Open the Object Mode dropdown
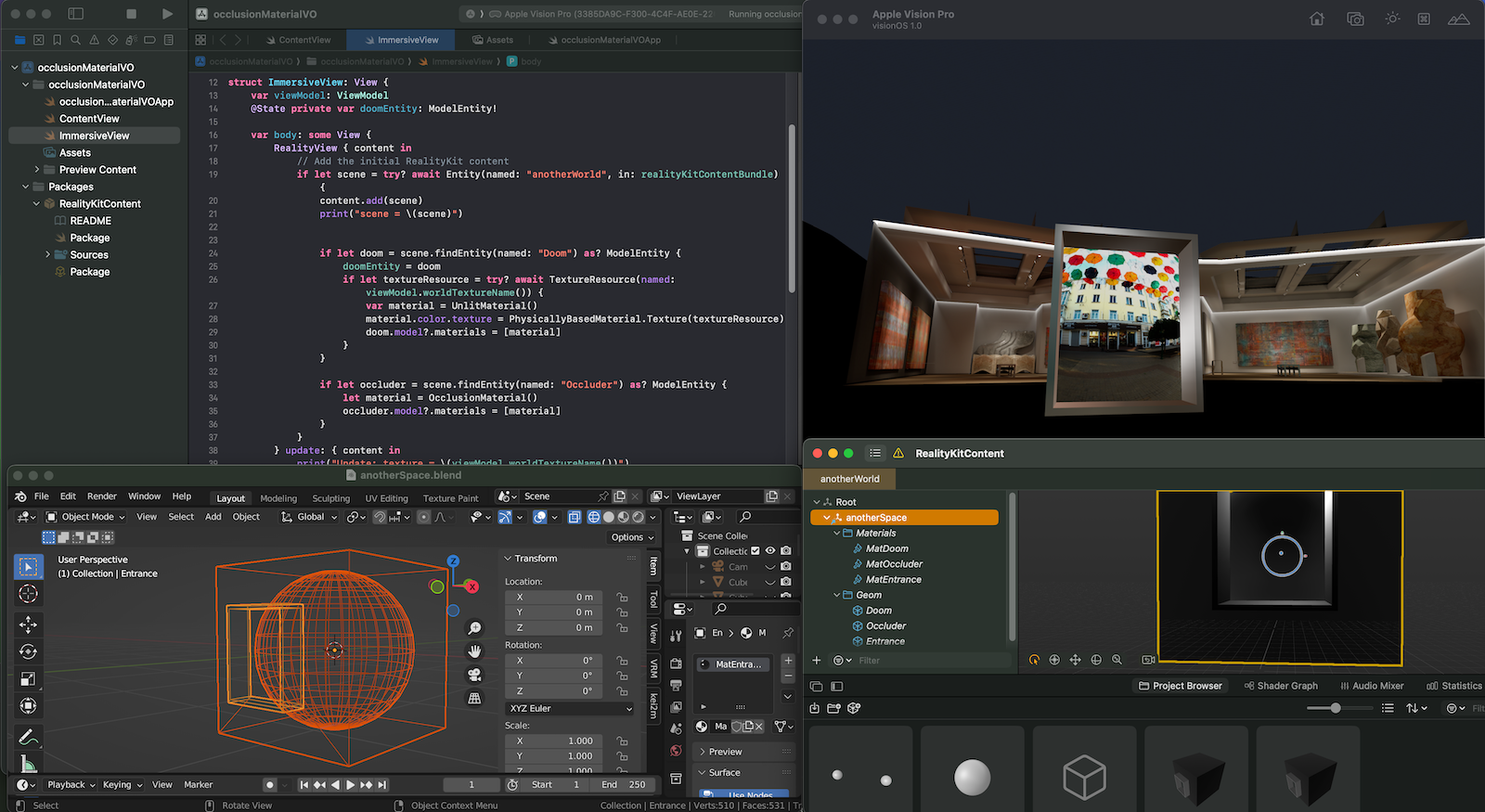Image resolution: width=1485 pixels, height=812 pixels. pos(86,517)
